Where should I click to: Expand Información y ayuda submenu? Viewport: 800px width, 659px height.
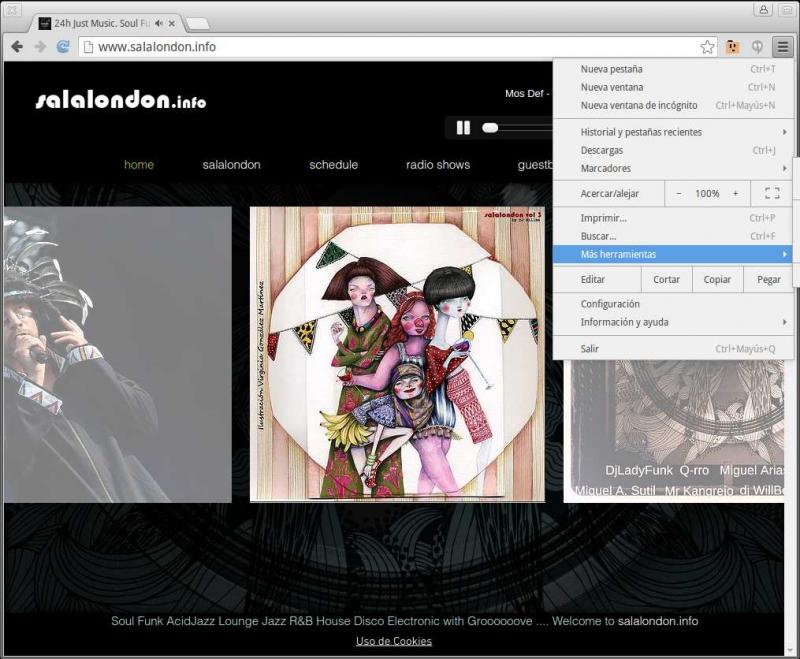point(672,322)
